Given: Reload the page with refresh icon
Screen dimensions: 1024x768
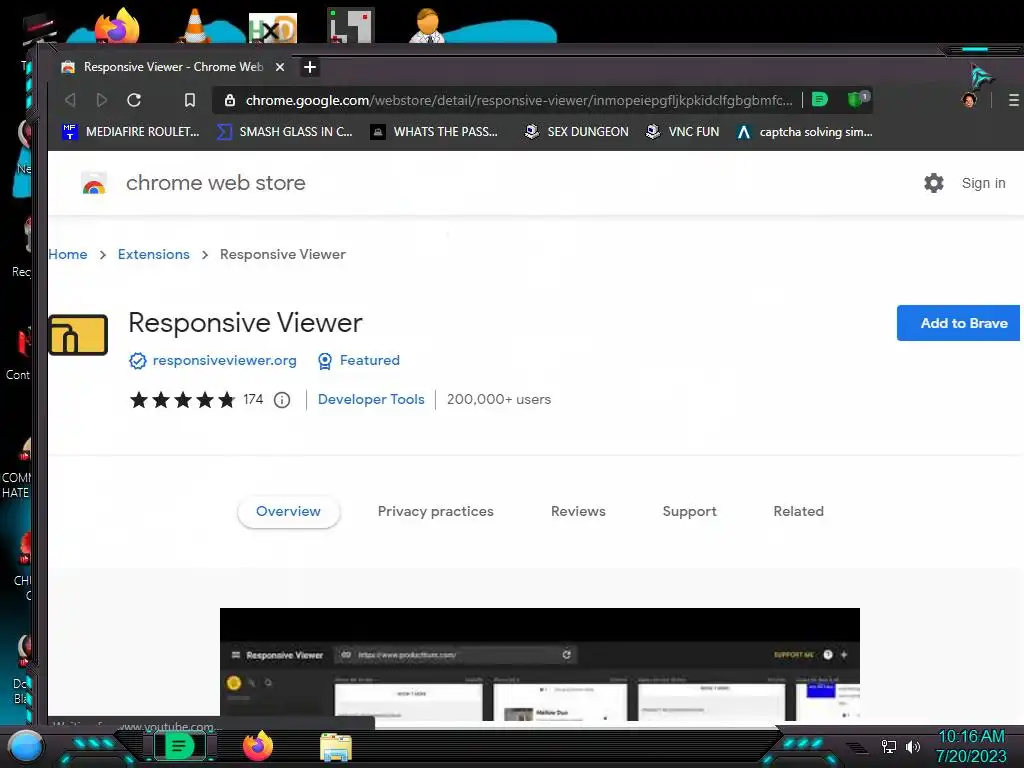Looking at the screenshot, I should [134, 100].
